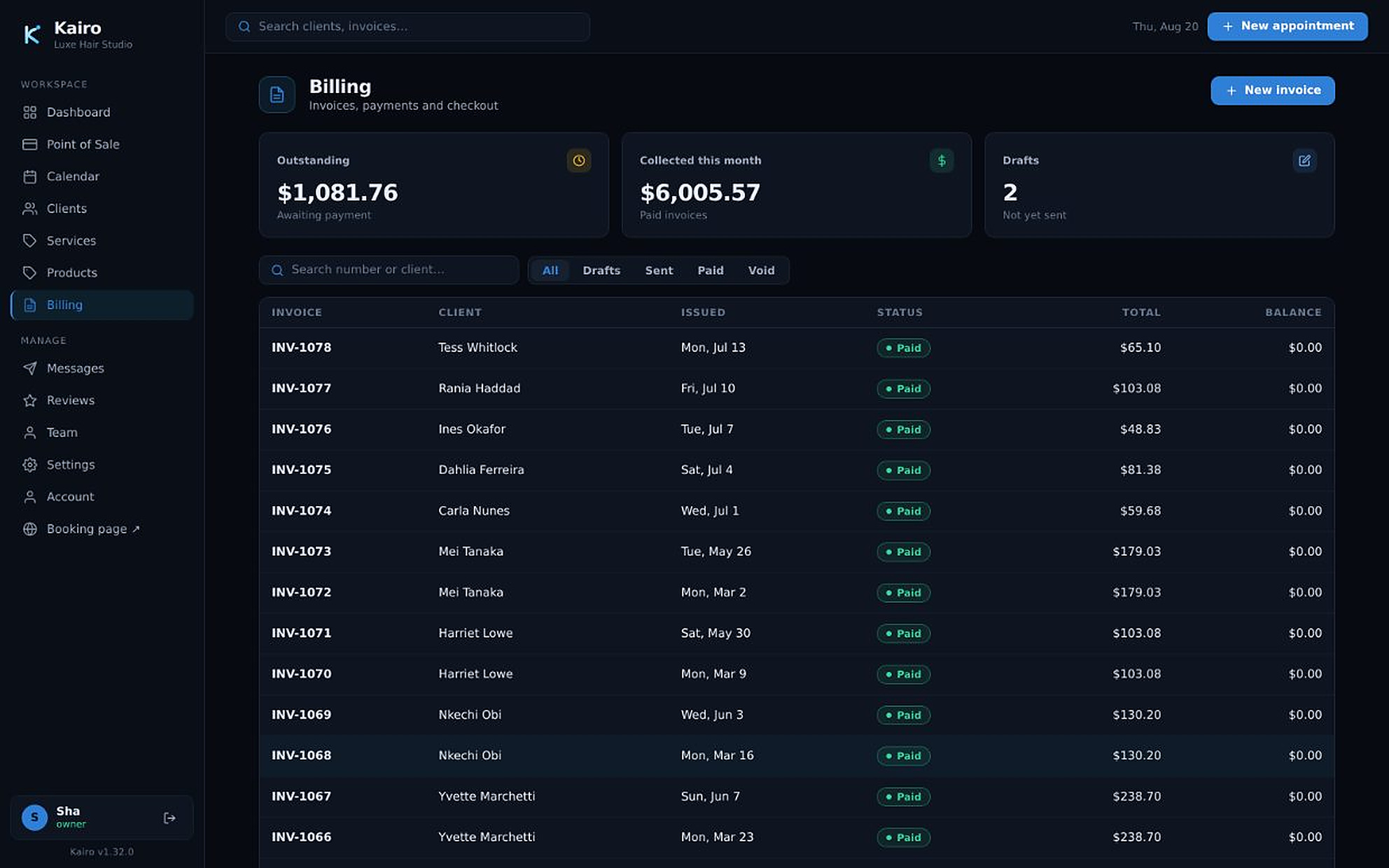
Task: Click the New appointment button
Action: (1287, 27)
